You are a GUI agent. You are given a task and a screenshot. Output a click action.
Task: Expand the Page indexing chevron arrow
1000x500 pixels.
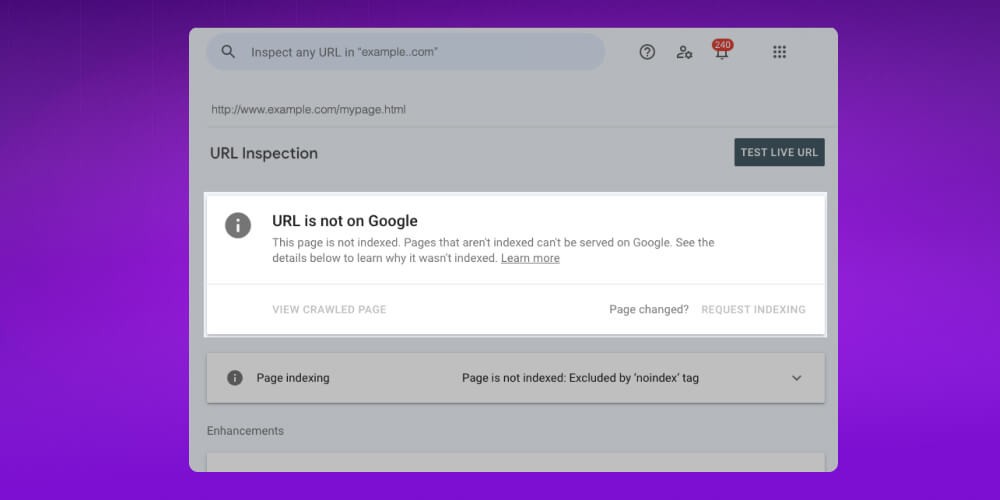point(797,378)
